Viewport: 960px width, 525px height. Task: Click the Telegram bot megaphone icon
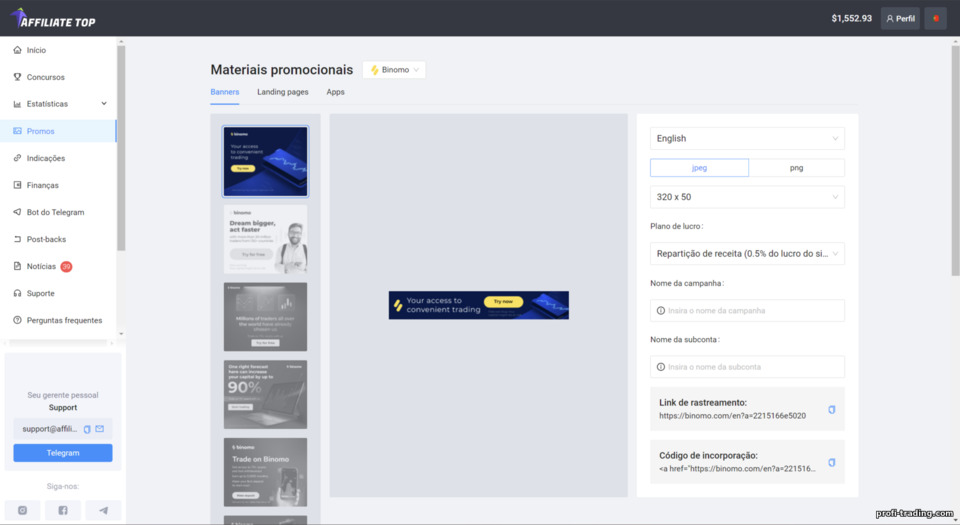[17, 212]
